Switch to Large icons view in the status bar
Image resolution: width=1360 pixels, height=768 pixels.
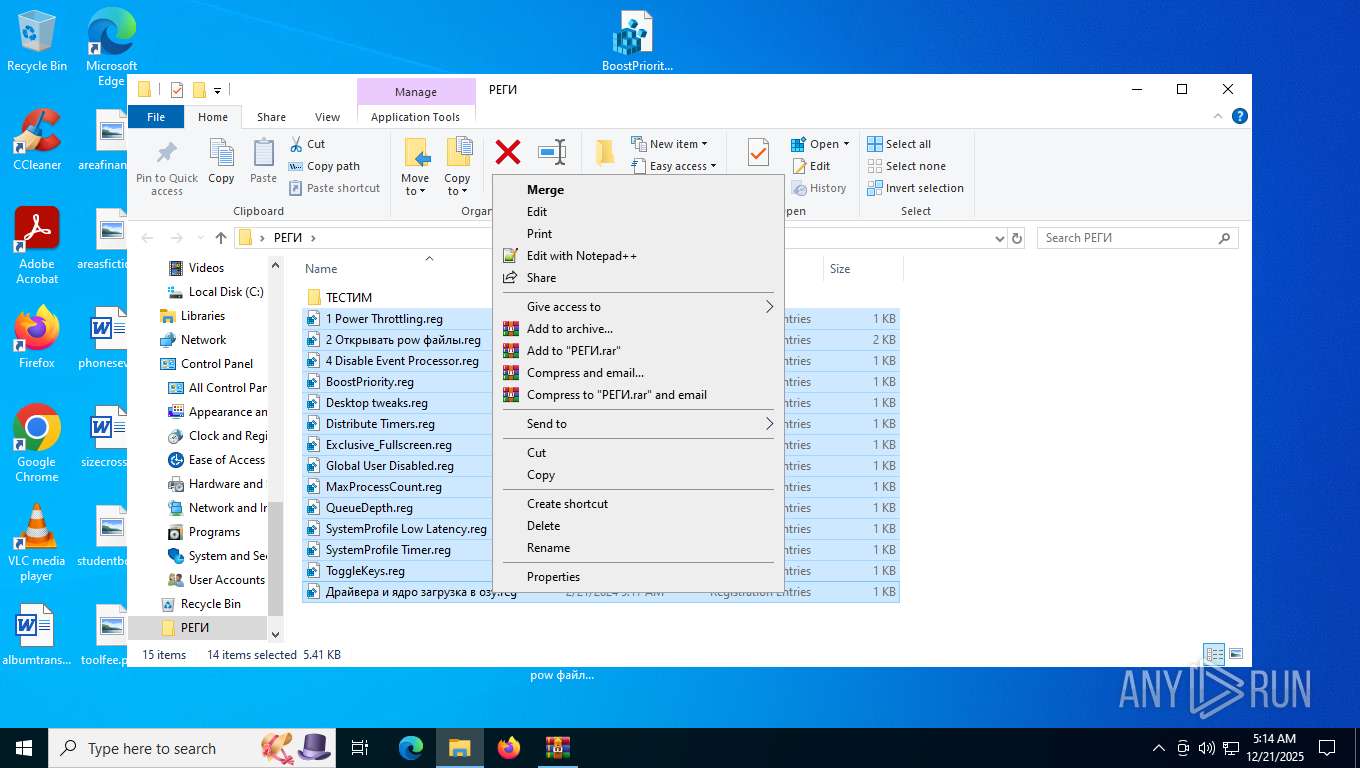[x=1236, y=654]
